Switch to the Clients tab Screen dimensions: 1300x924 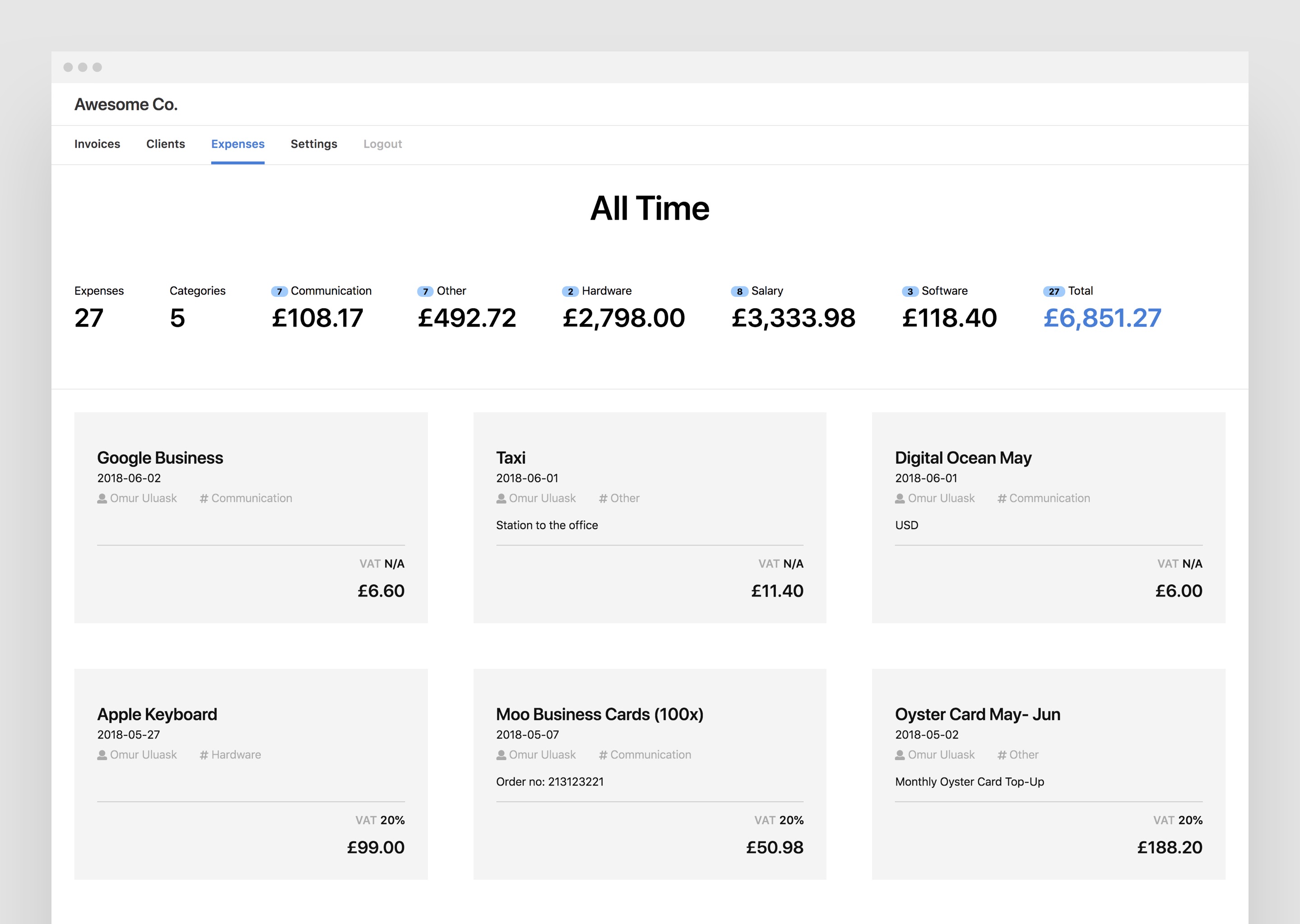[166, 144]
